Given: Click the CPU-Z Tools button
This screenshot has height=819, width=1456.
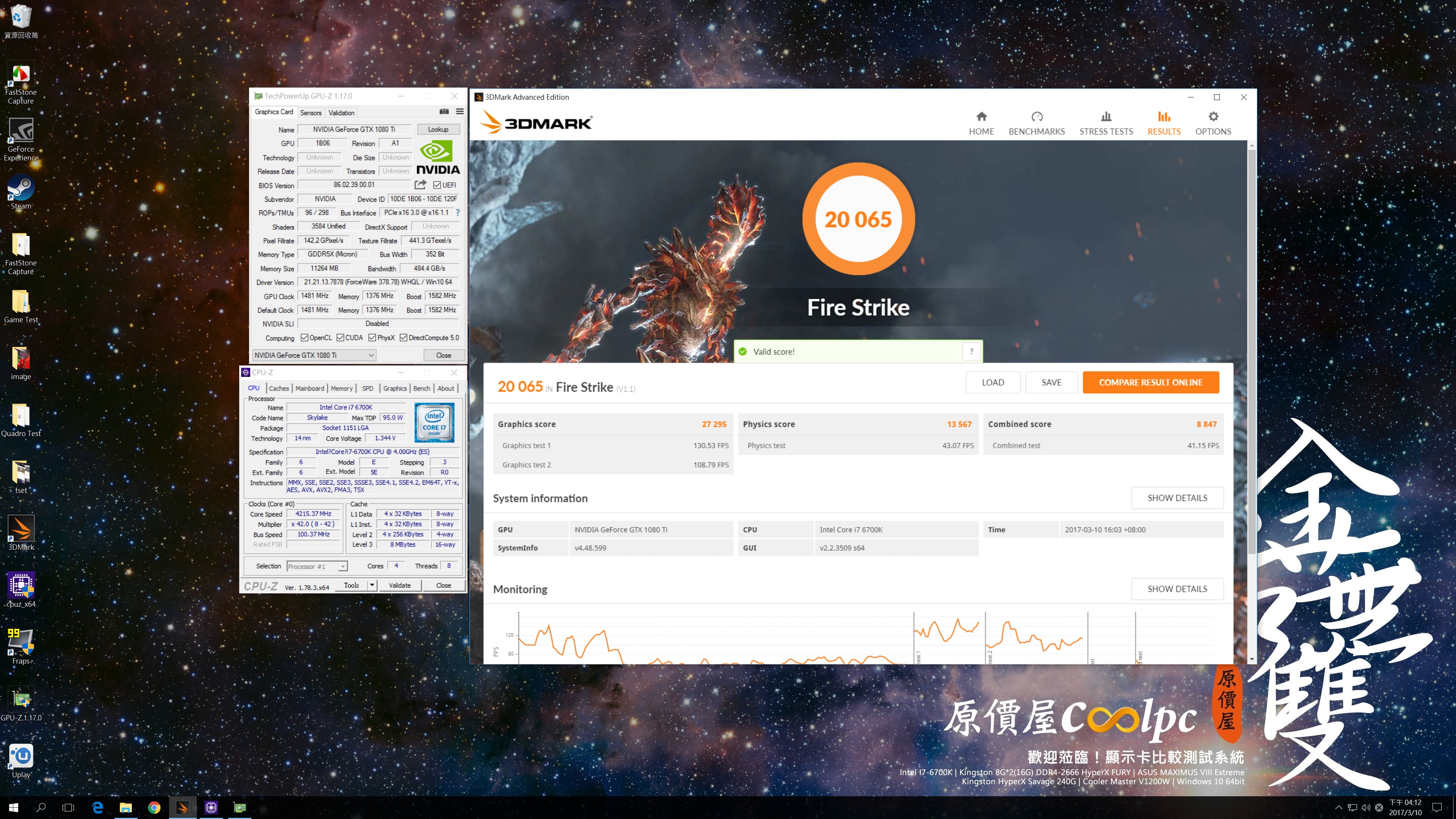Looking at the screenshot, I should coord(351,585).
